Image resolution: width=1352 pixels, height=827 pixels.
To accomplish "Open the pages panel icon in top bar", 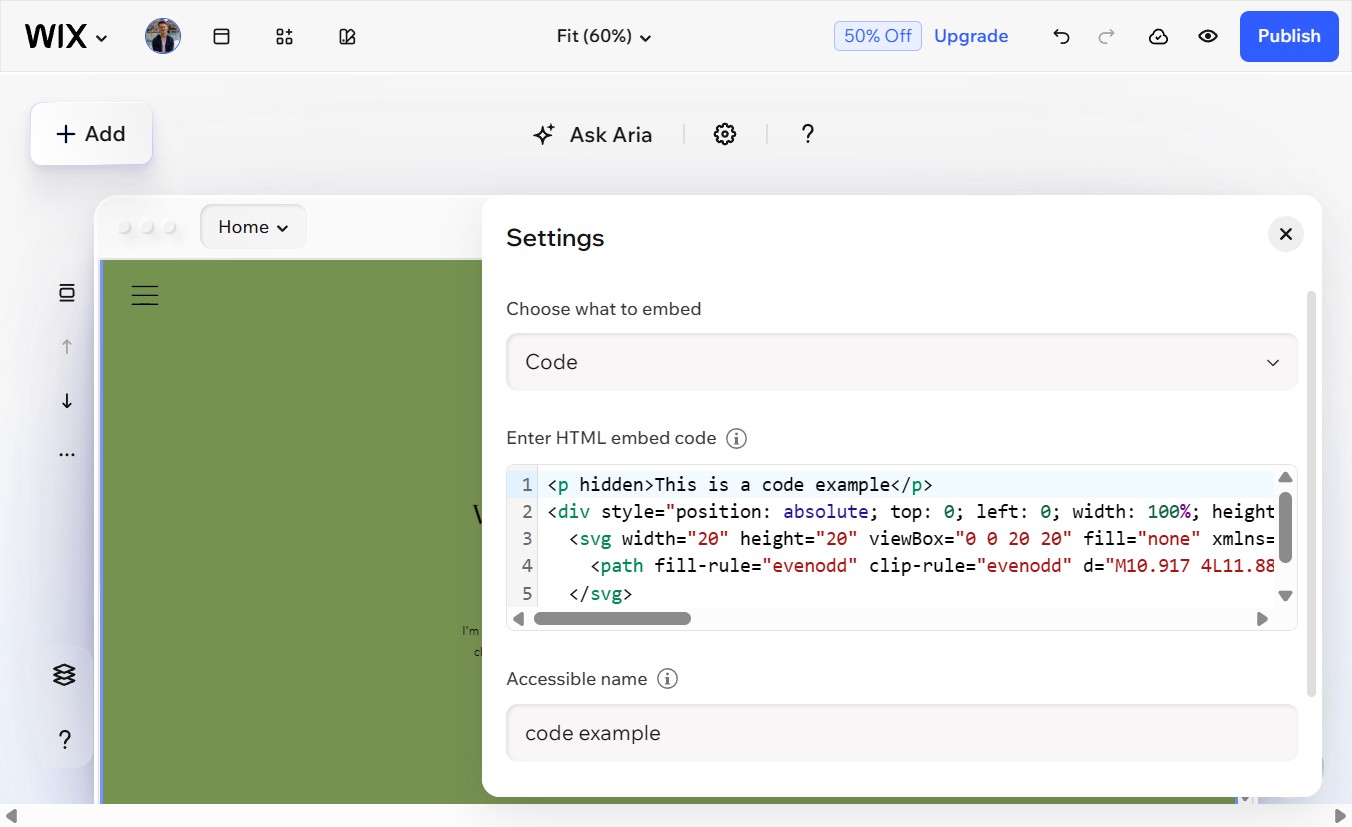I will tap(222, 37).
